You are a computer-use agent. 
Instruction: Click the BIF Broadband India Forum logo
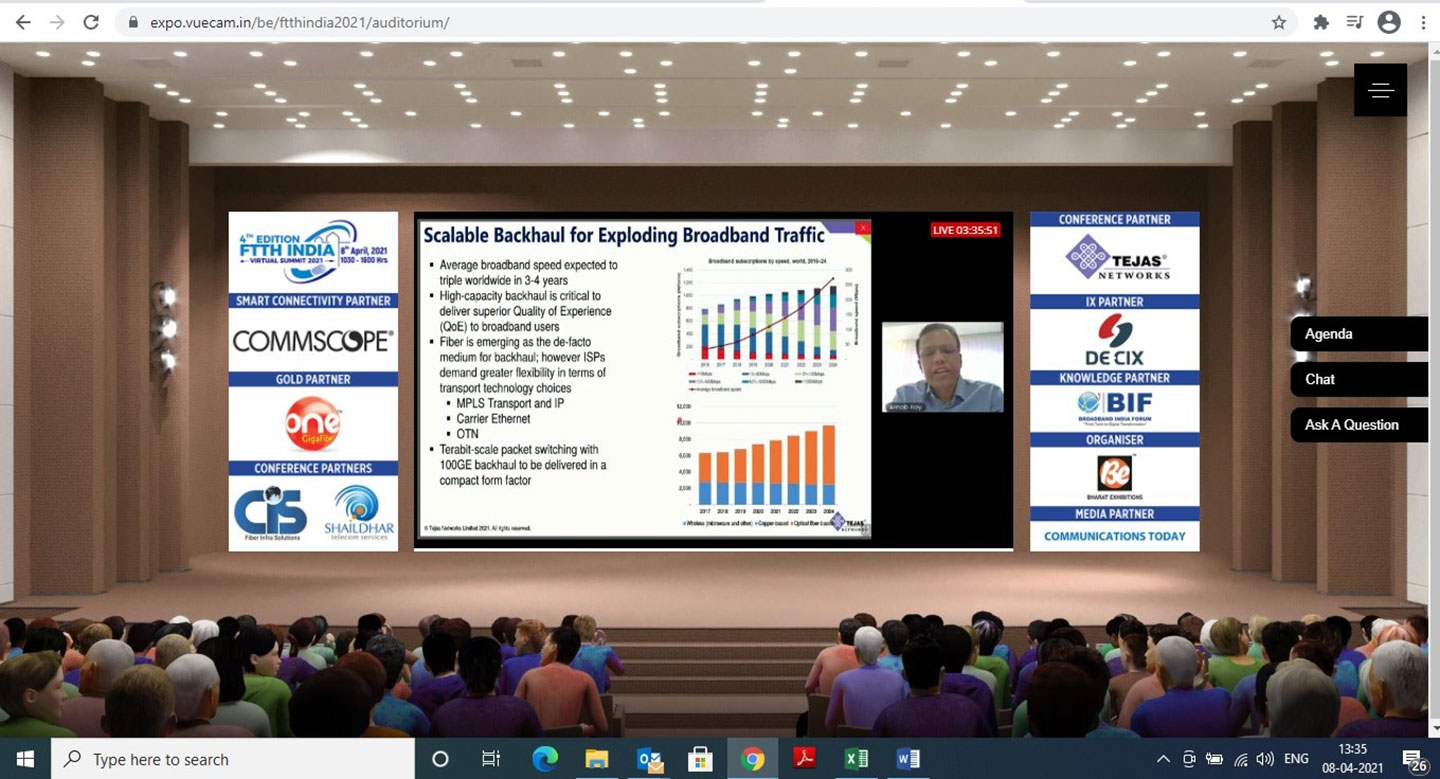(1114, 409)
